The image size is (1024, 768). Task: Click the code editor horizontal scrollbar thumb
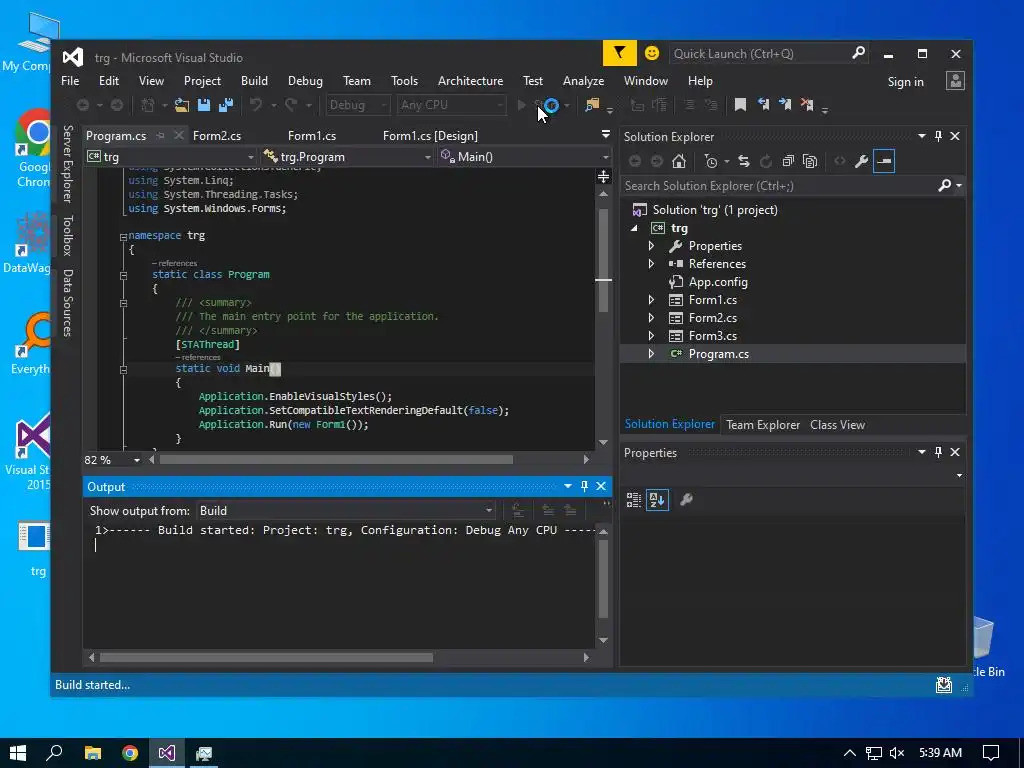pos(336,460)
